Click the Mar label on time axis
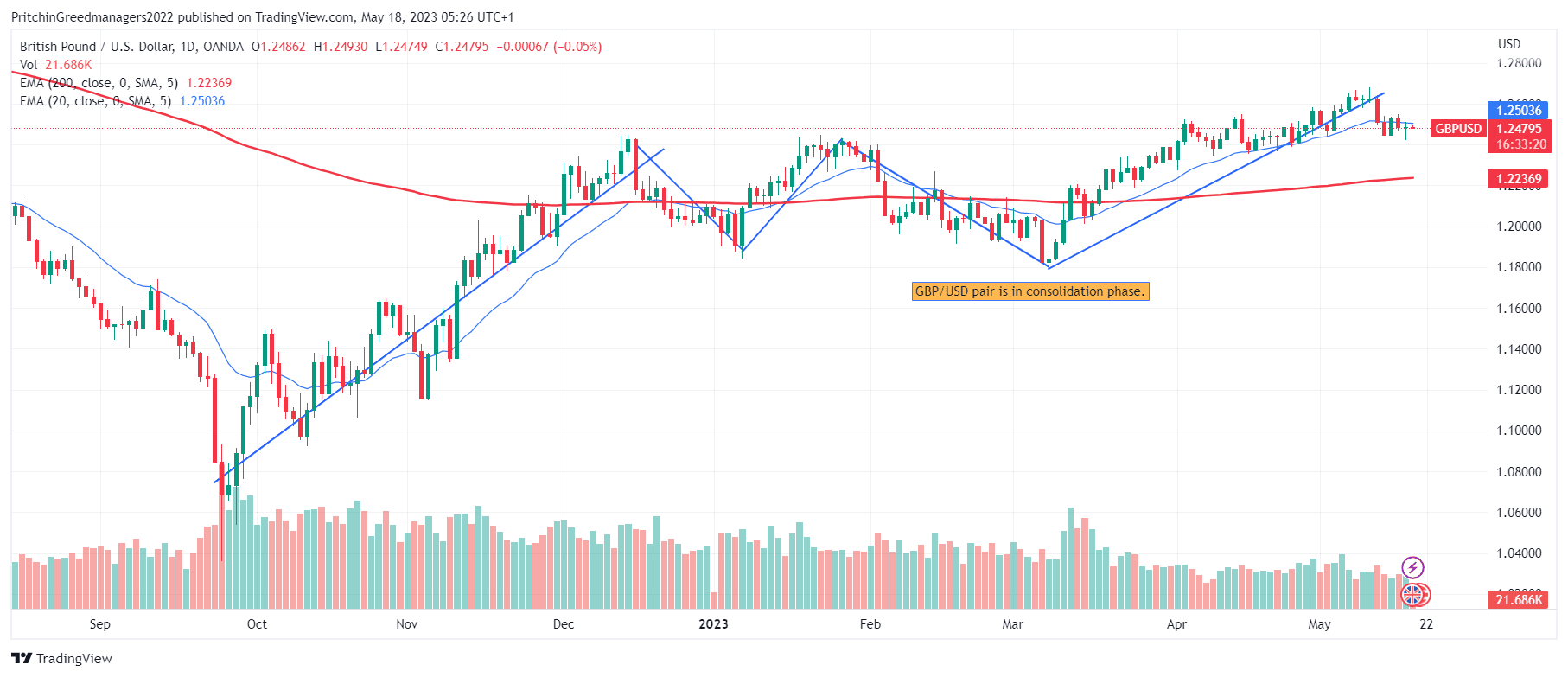Viewport: 1568px width, 677px height. [x=1012, y=624]
